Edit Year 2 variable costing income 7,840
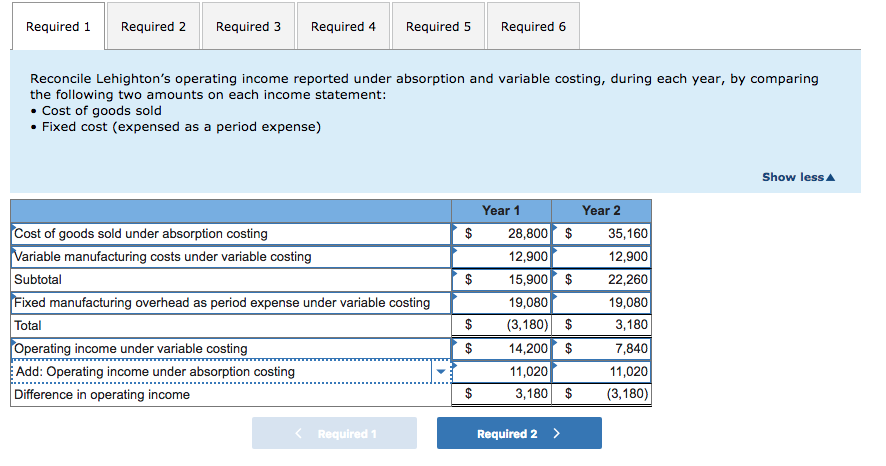The height and width of the screenshot is (466, 886). 601,349
